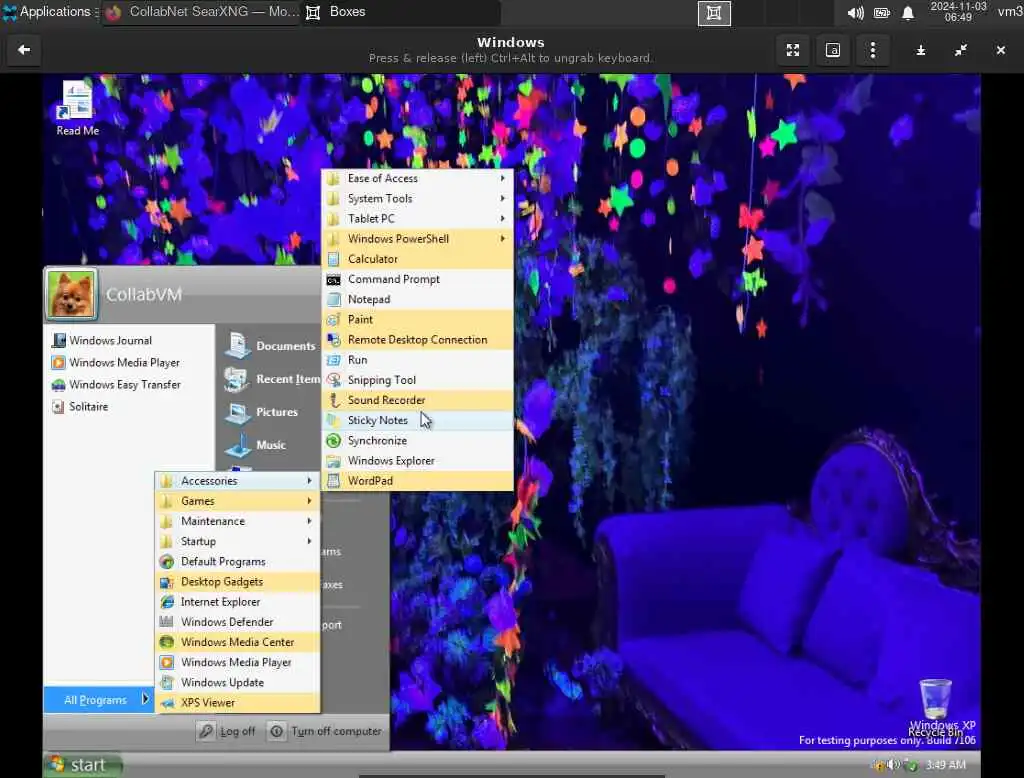Expand the Games folder

point(238,501)
